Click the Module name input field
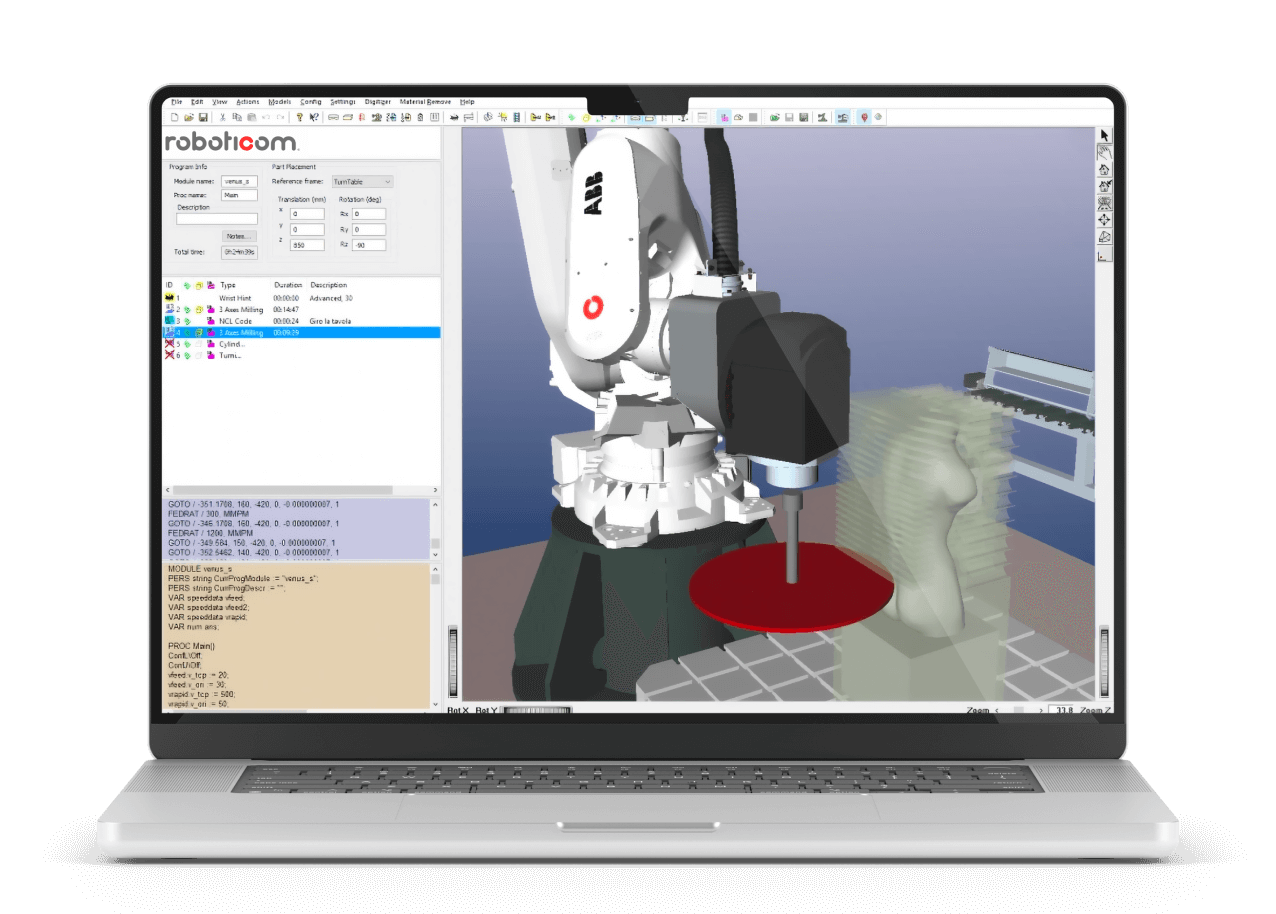The width and height of the screenshot is (1276, 914). tap(239, 182)
